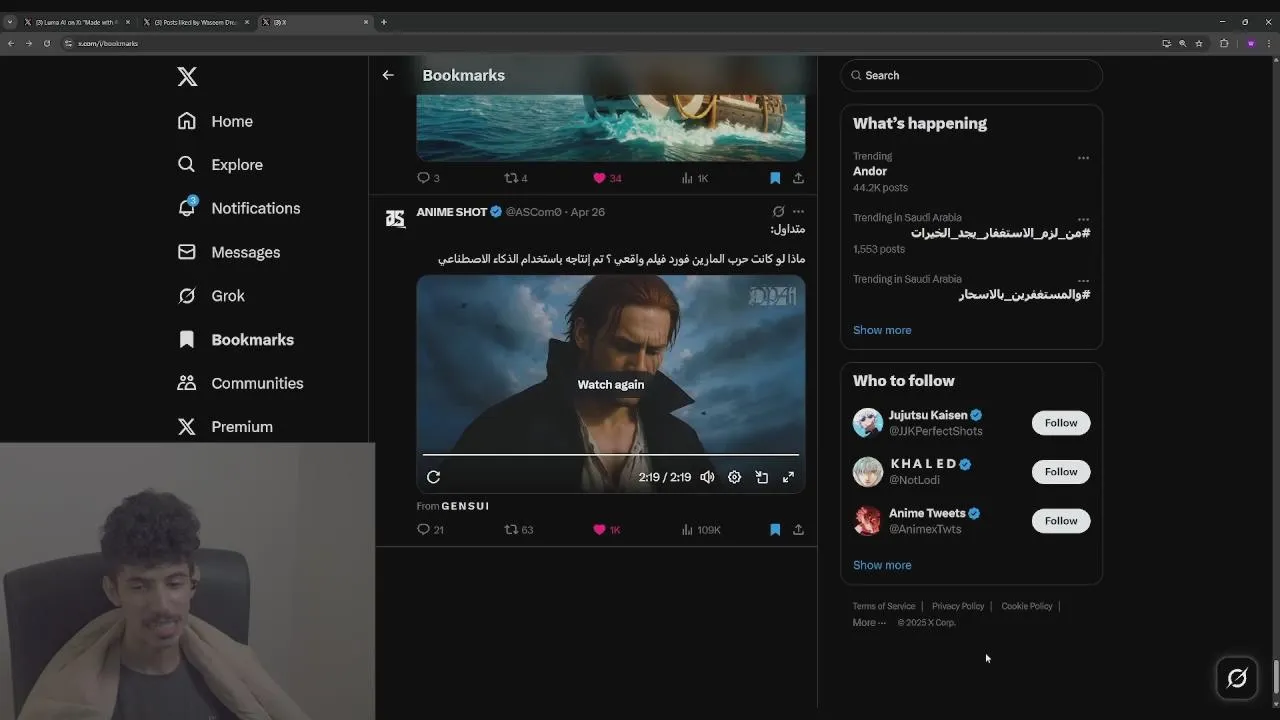Repost the ANIME SHOT post with 63 reposts
Image resolution: width=1280 pixels, height=720 pixels.
coord(518,530)
